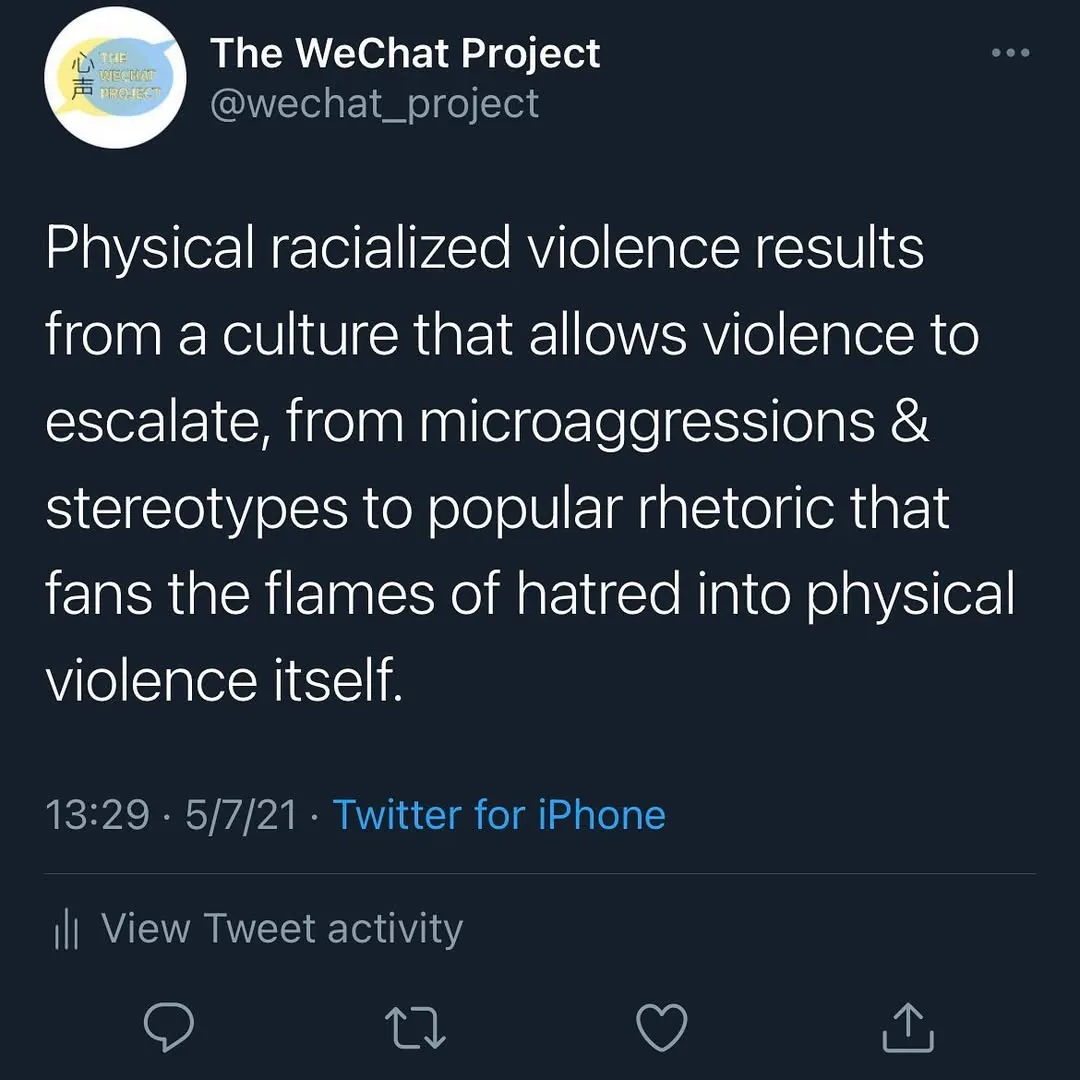Click the display name The WeChat Project
Viewport: 1080px width, 1080px height.
pyautogui.click(x=405, y=54)
